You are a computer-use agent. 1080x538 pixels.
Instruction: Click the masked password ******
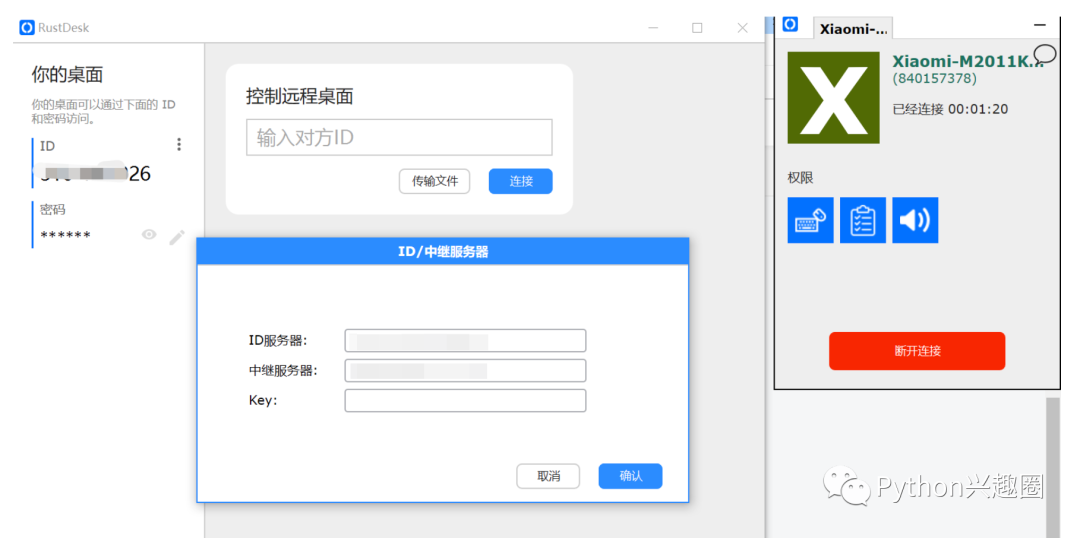tap(65, 236)
